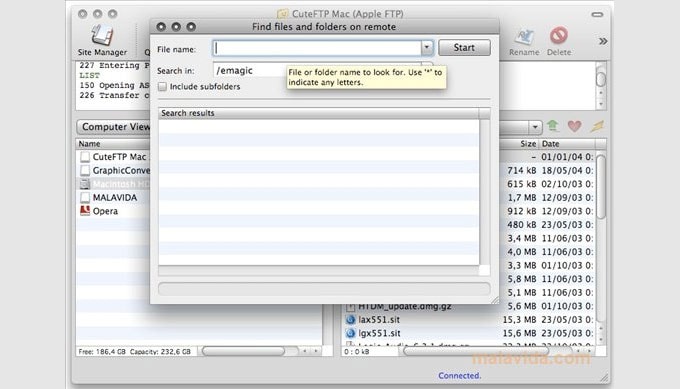The image size is (680, 389).
Task: Click the 18/05/04 date cell
Action: [567, 170]
